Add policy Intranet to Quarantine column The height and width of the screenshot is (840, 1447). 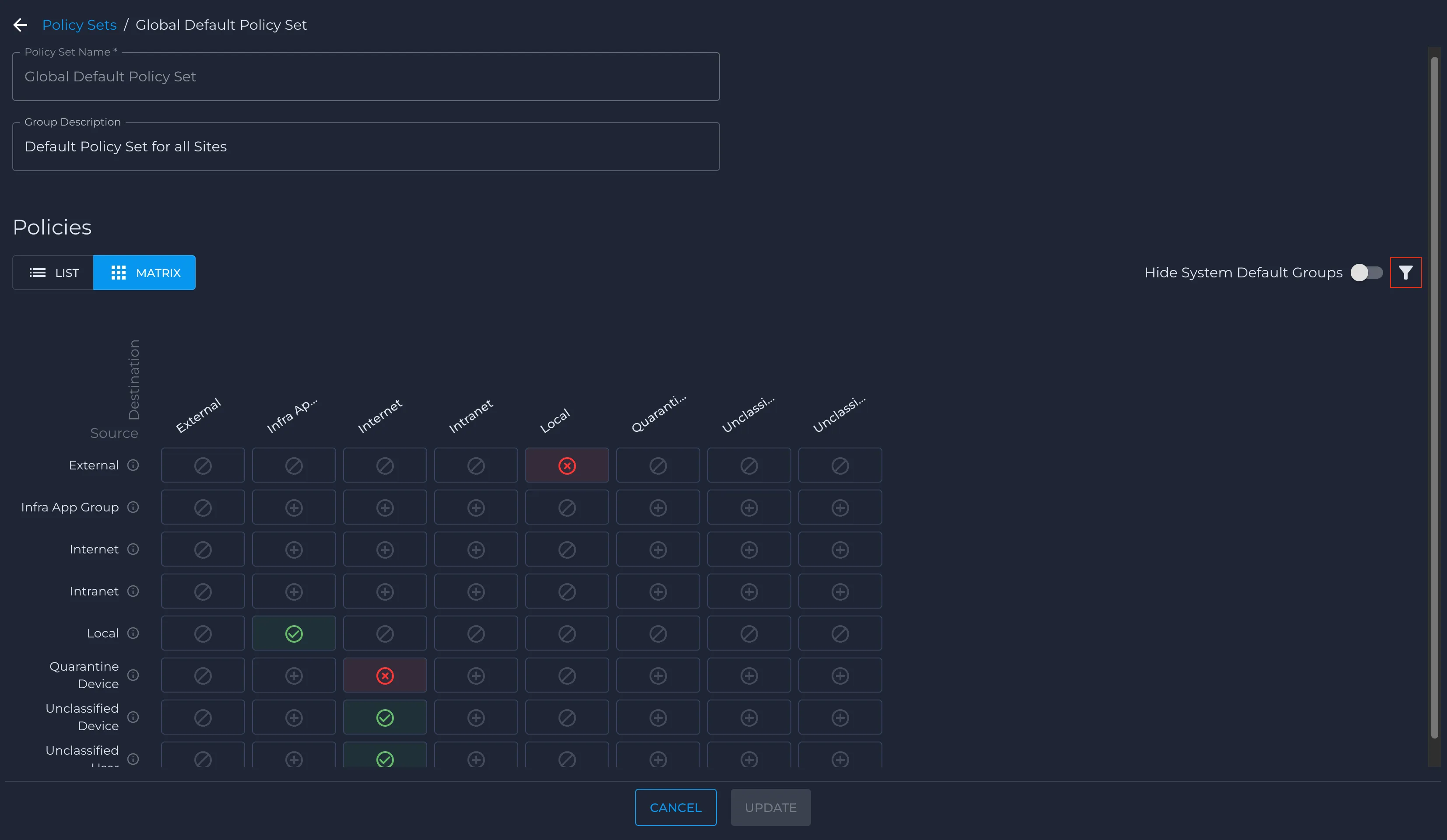pyautogui.click(x=658, y=591)
